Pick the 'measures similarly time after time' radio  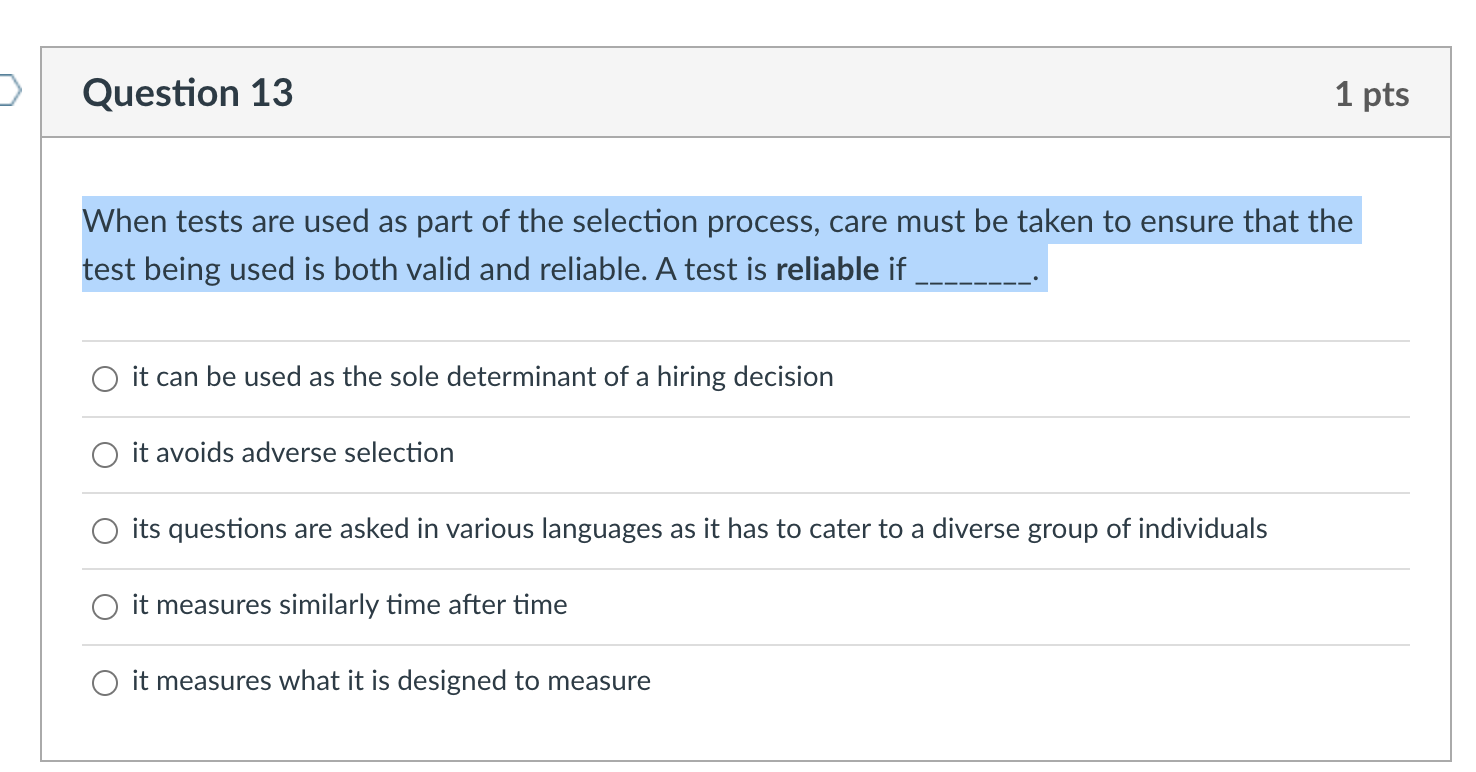pyautogui.click(x=105, y=607)
